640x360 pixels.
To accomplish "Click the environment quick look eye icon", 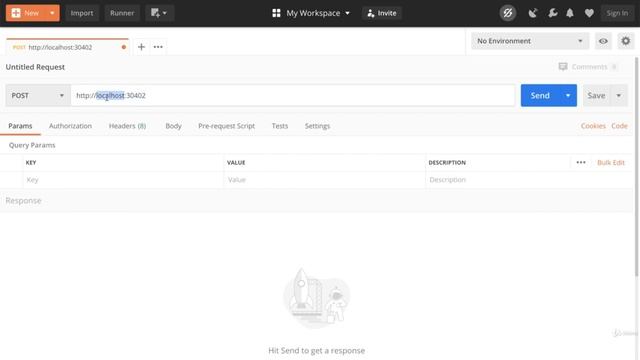I will click(x=603, y=41).
